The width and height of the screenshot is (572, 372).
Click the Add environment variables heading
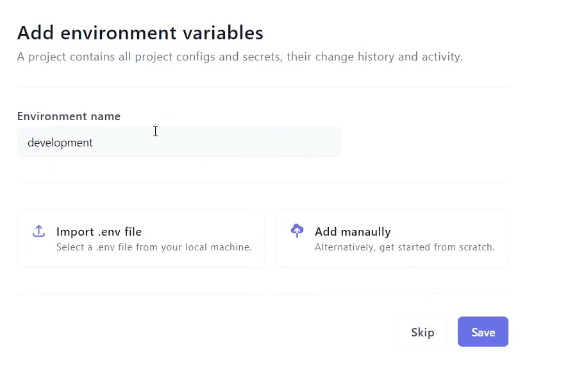point(140,33)
